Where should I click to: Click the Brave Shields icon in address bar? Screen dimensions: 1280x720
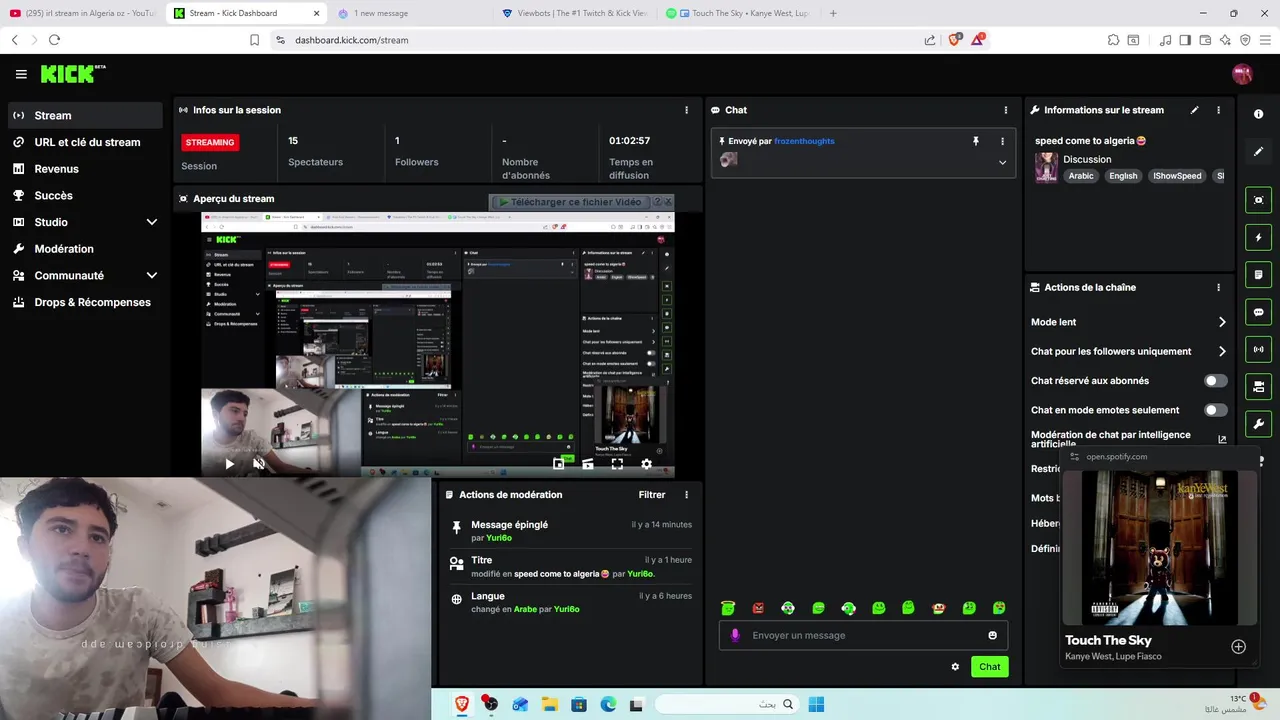click(954, 40)
